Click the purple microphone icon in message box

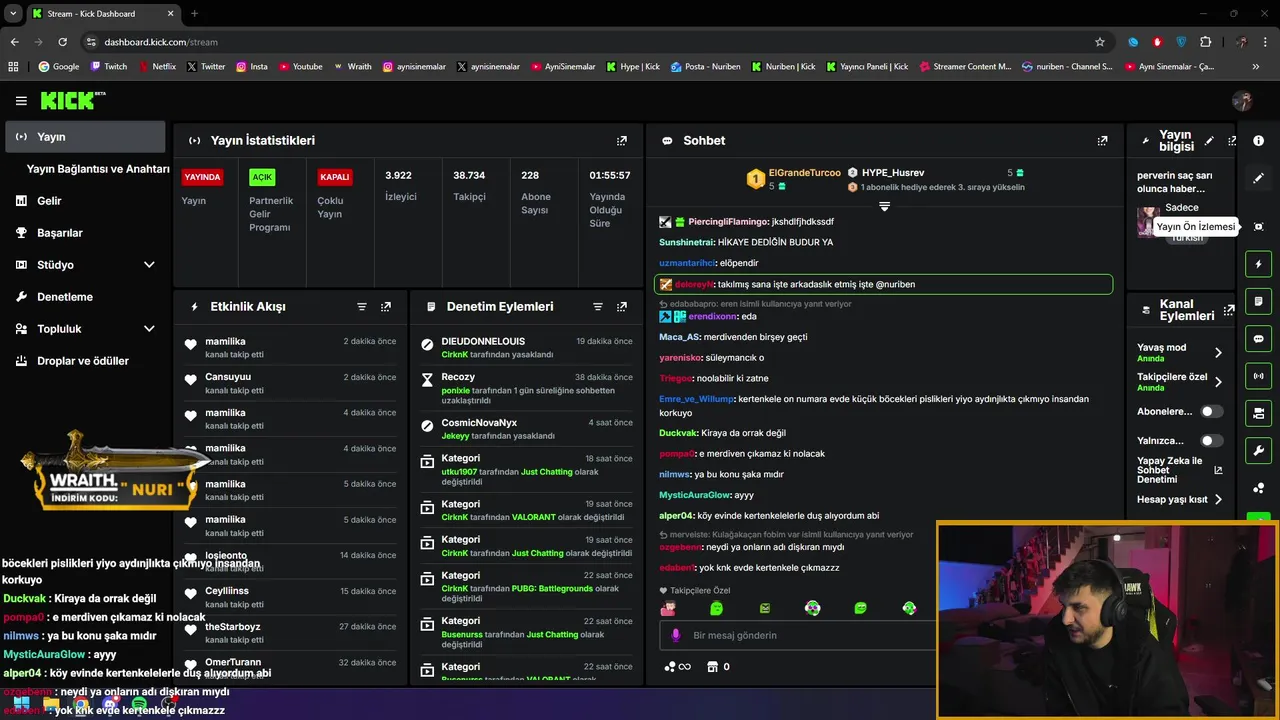click(x=676, y=635)
